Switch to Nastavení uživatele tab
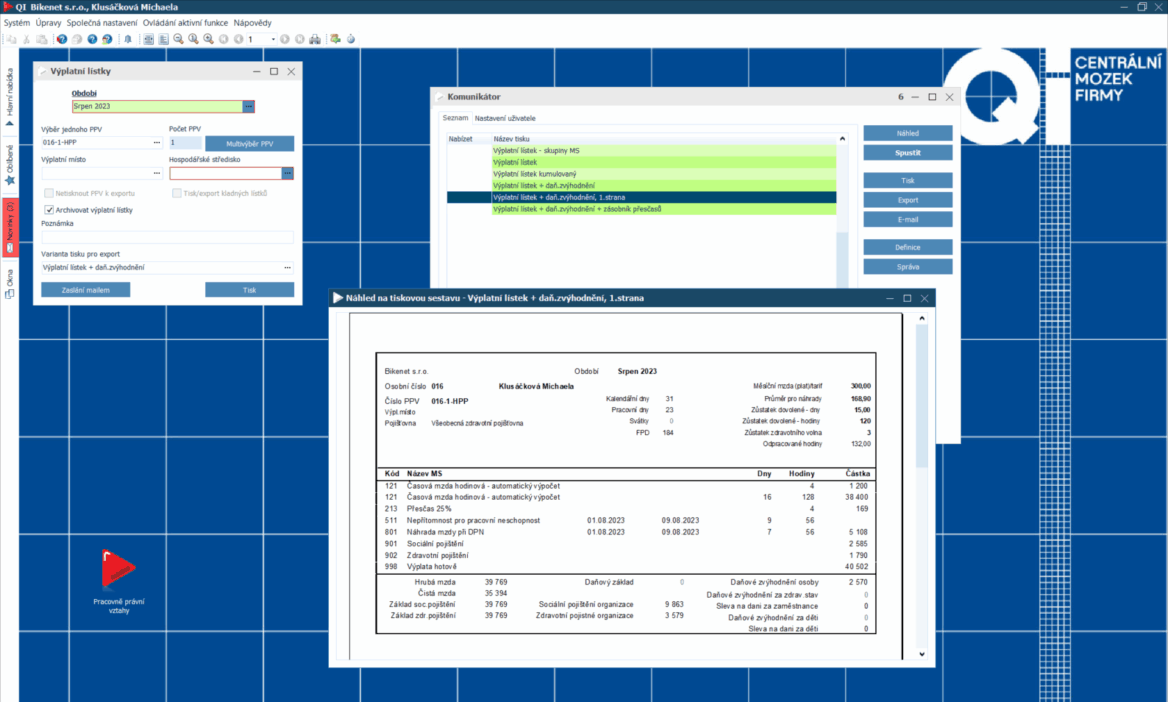The image size is (1168, 702). click(505, 118)
